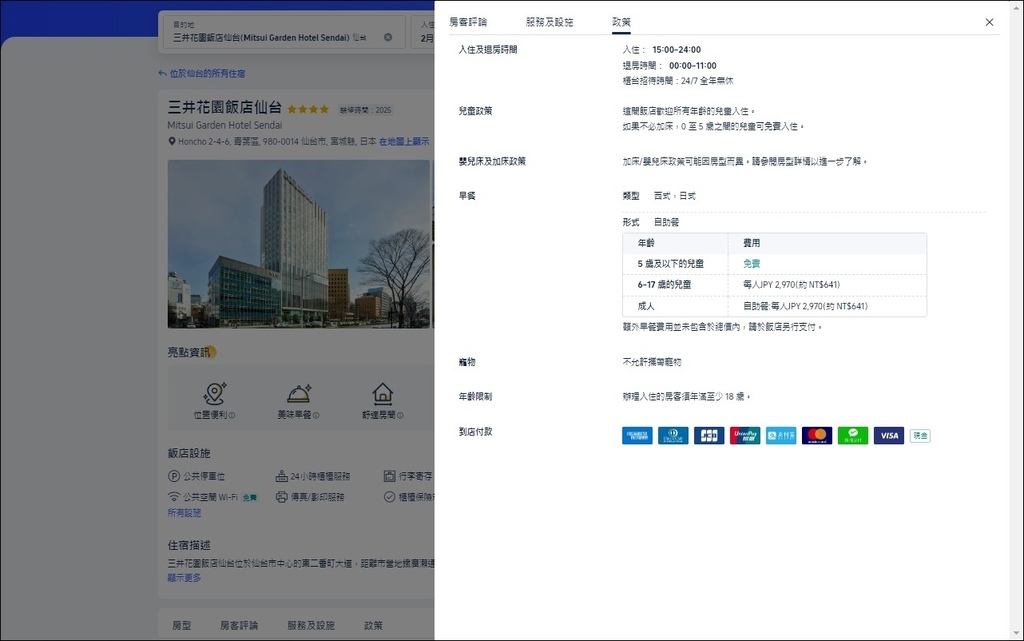The height and width of the screenshot is (641, 1024).
Task: Click the Alipay payment icon
Action: point(781,435)
